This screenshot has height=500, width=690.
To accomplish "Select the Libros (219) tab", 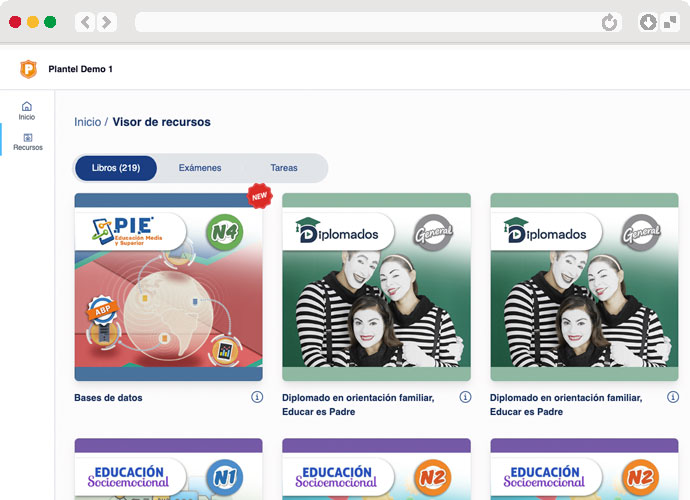I will click(116, 168).
